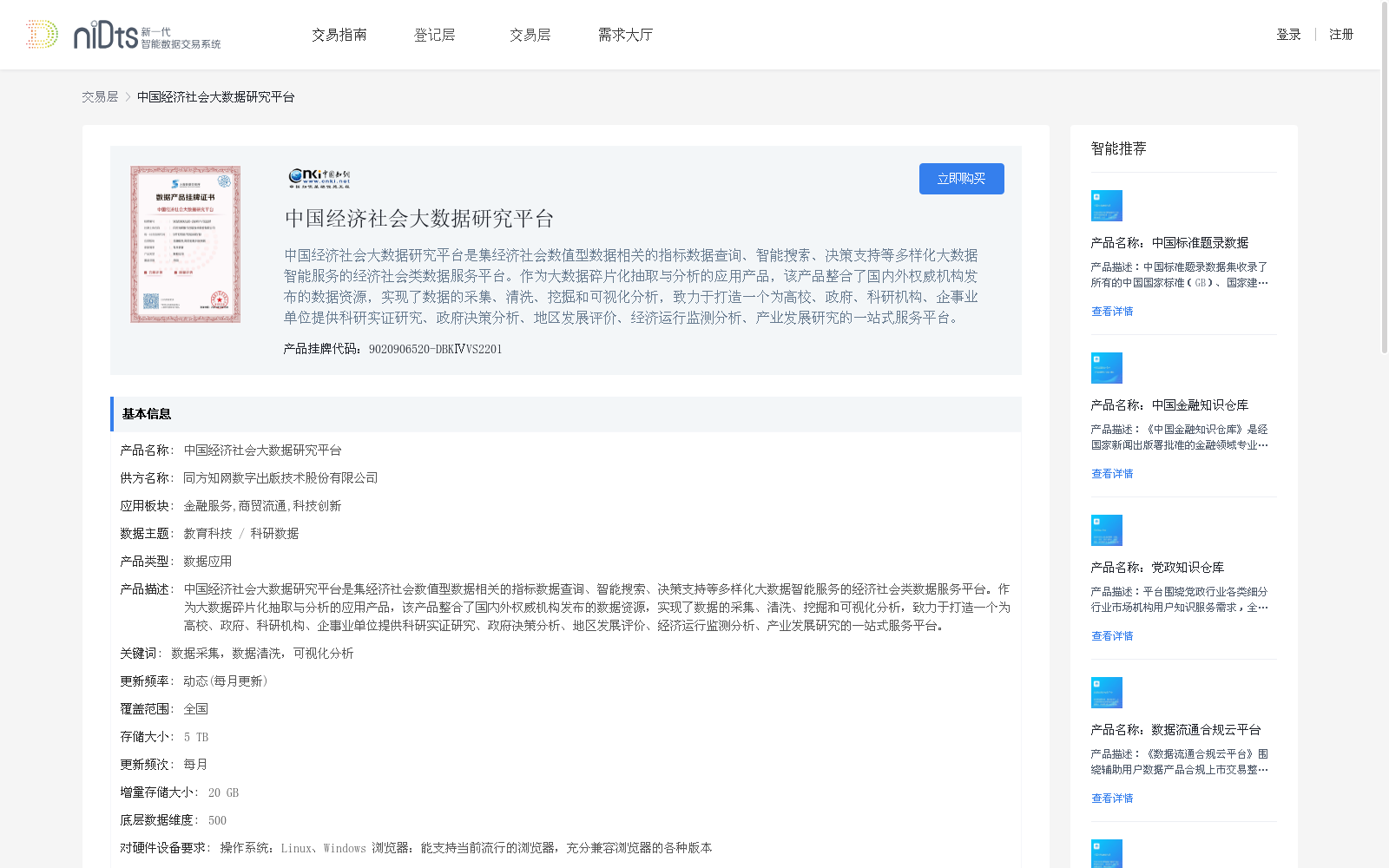The height and width of the screenshot is (868, 1389).
Task: Click the keywords 数据采集，数据清洗，可视化分析
Action: click(x=262, y=654)
